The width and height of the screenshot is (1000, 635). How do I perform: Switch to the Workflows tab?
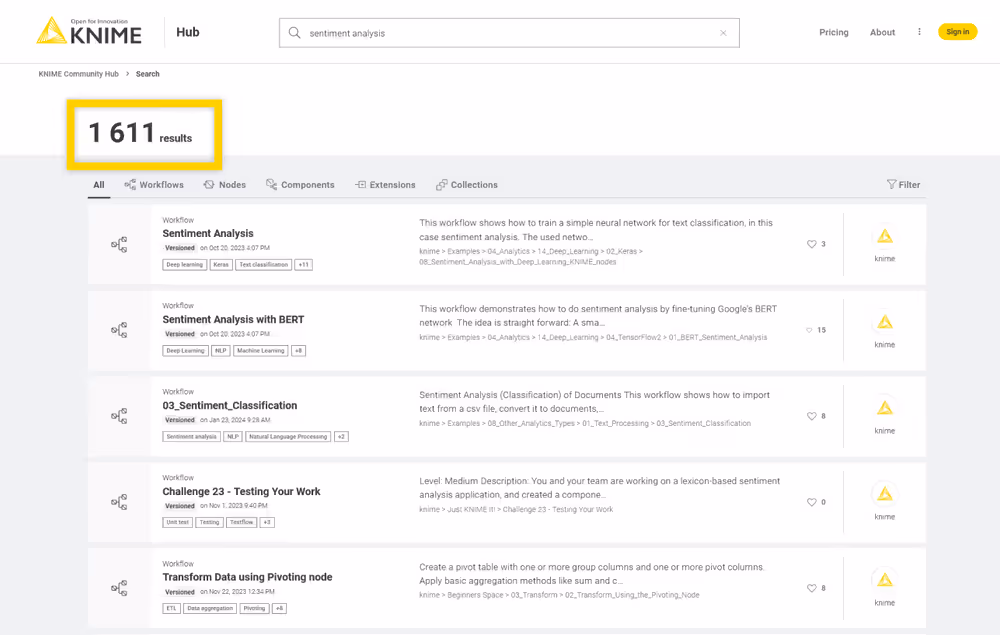(x=154, y=184)
